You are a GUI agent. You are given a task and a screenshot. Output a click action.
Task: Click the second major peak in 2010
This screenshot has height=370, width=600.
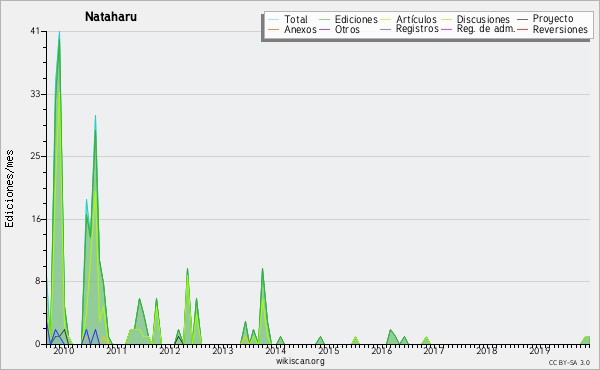tap(95, 116)
